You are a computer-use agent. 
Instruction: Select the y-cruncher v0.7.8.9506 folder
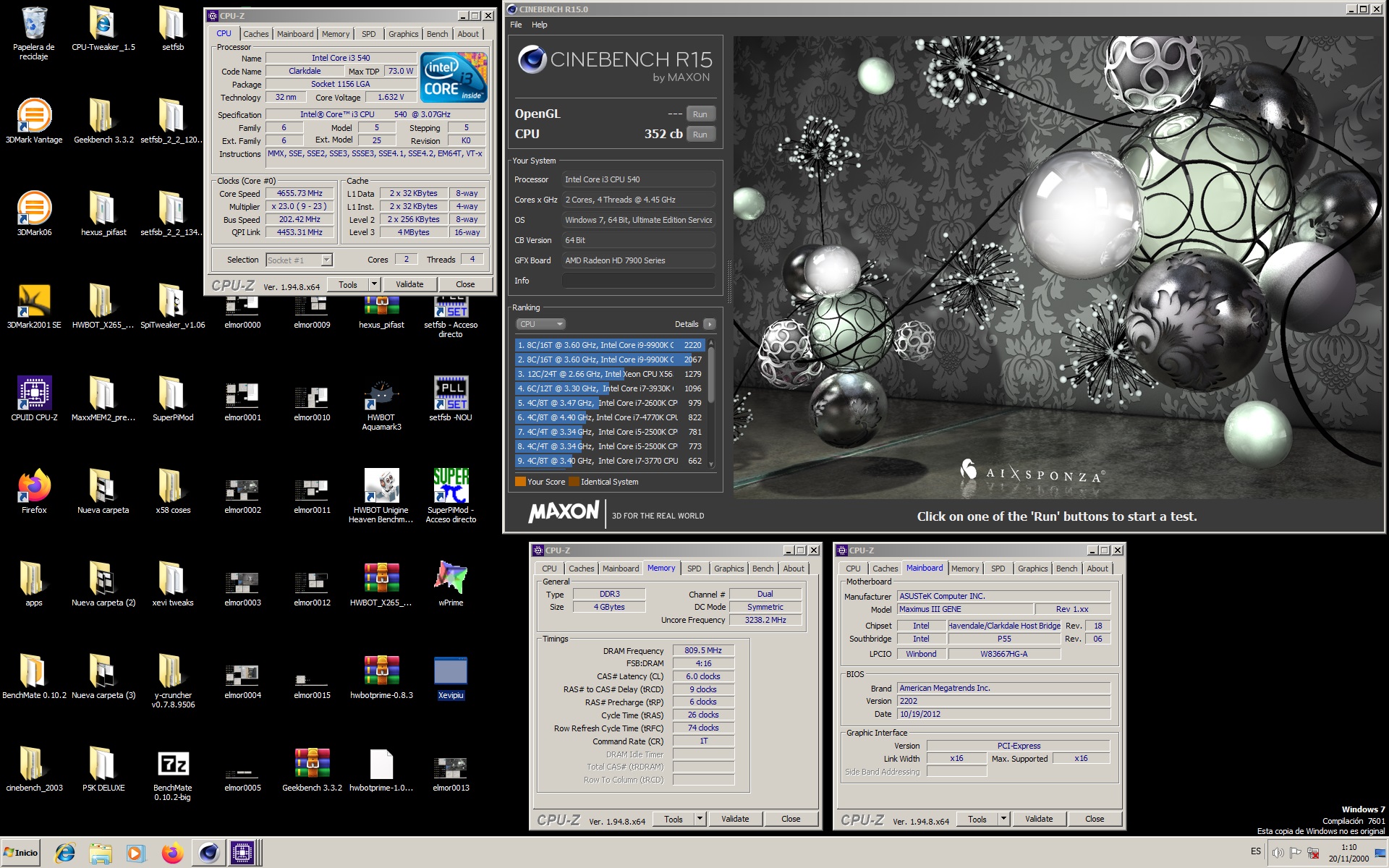pyautogui.click(x=173, y=681)
